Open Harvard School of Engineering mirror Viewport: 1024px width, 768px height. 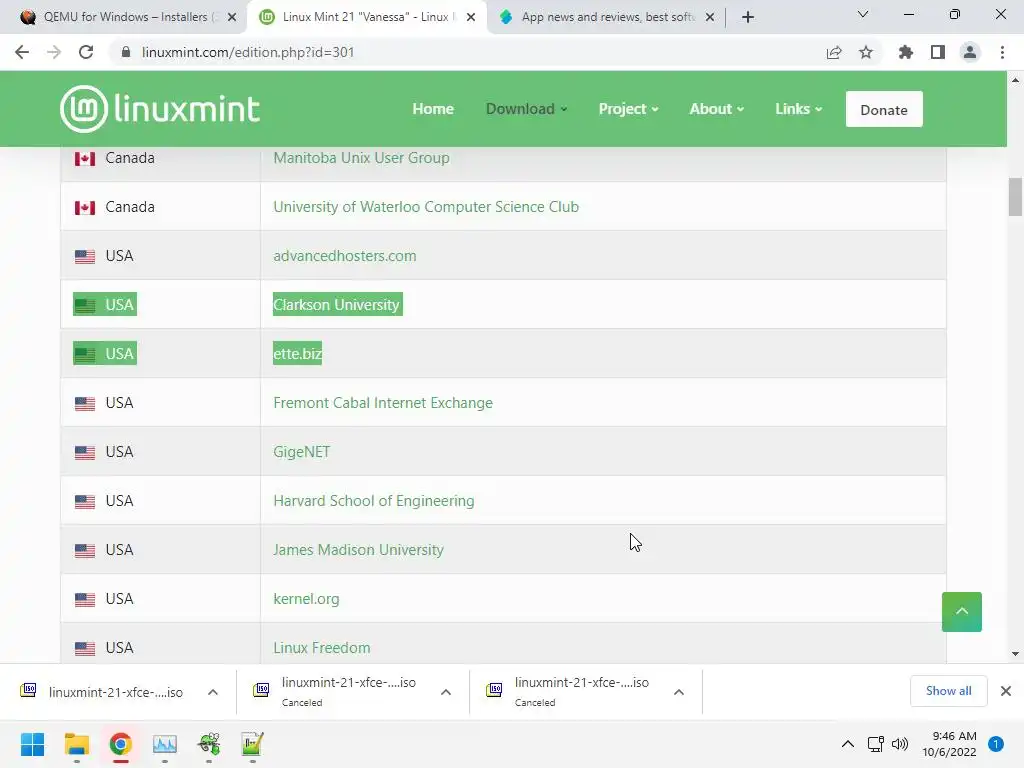click(374, 501)
